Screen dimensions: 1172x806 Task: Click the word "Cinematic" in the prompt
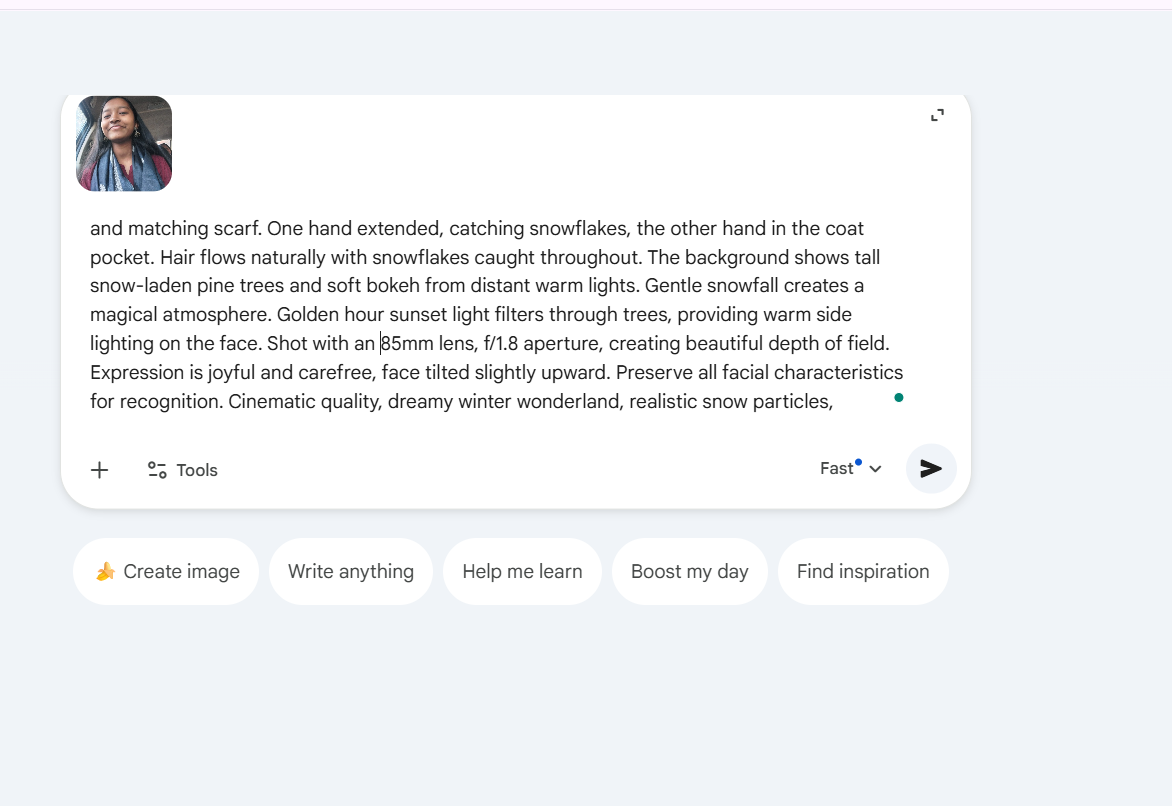click(x=270, y=402)
